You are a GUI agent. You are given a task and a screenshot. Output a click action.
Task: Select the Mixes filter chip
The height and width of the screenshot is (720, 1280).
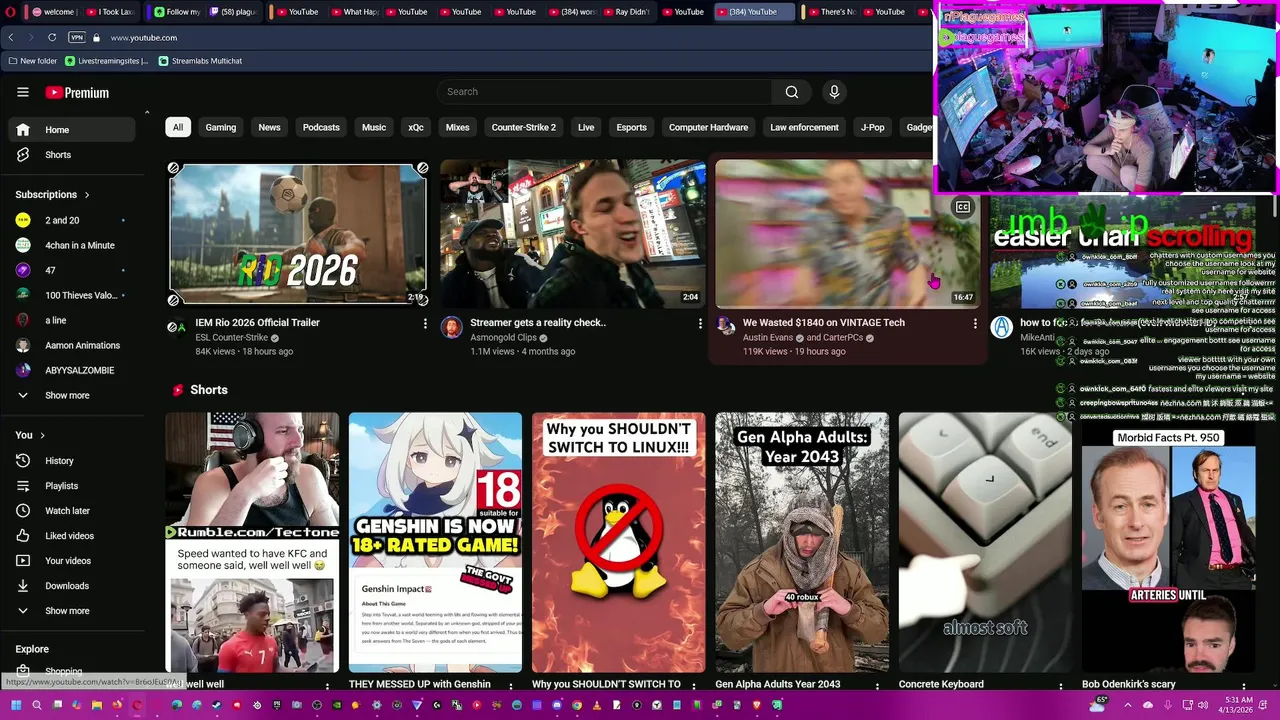click(457, 127)
